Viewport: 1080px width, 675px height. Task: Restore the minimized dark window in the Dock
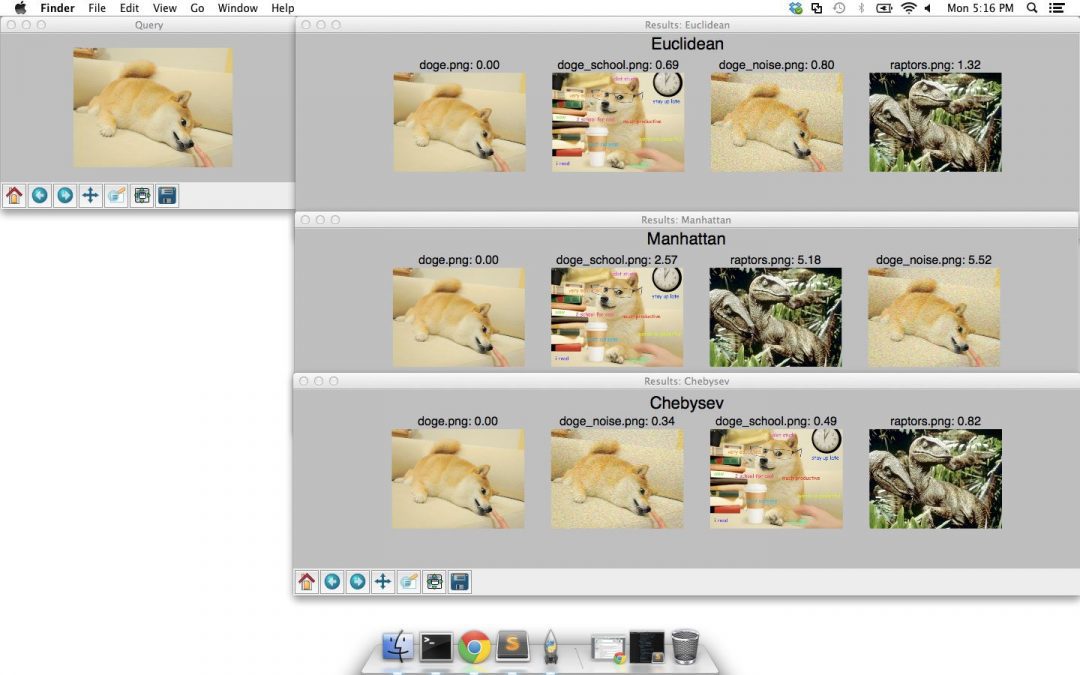click(647, 647)
